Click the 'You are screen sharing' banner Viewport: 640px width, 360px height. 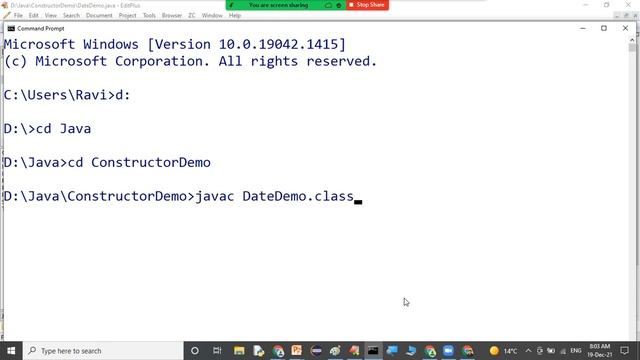tap(278, 5)
